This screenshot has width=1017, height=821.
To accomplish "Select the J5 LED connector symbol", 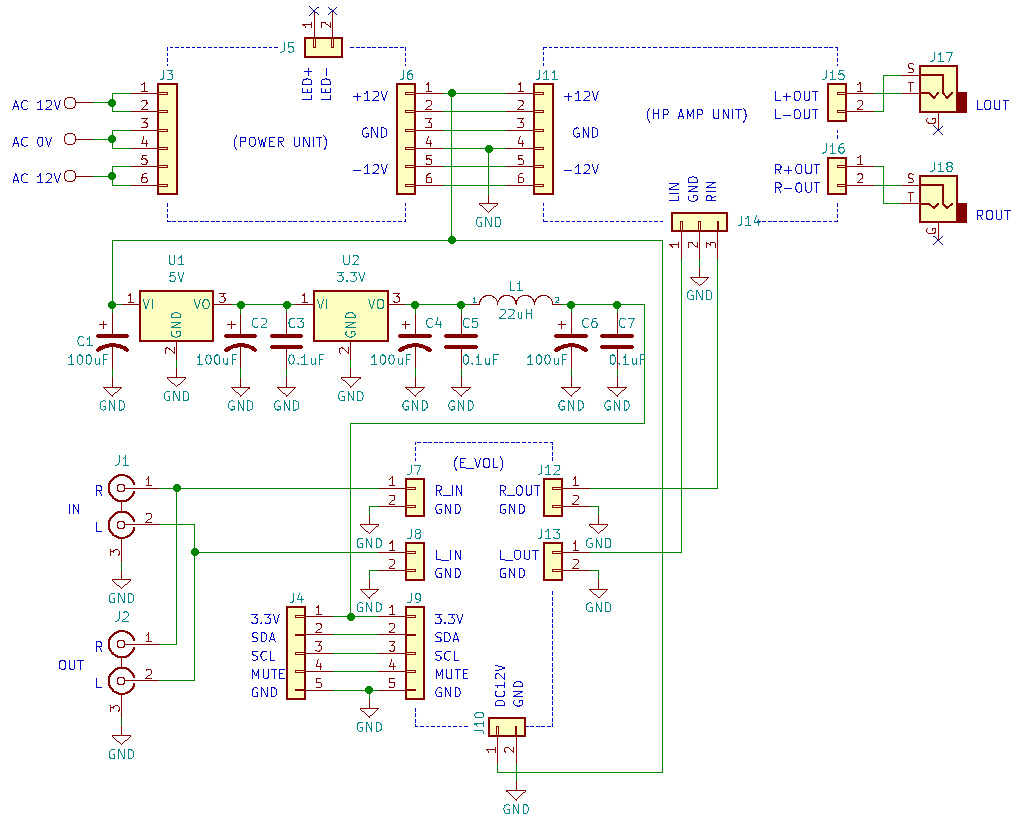I will (x=323, y=46).
